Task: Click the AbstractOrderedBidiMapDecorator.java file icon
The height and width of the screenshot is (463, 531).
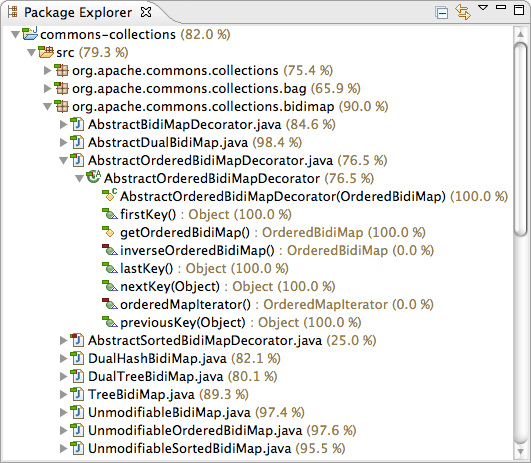Action: click(x=77, y=160)
